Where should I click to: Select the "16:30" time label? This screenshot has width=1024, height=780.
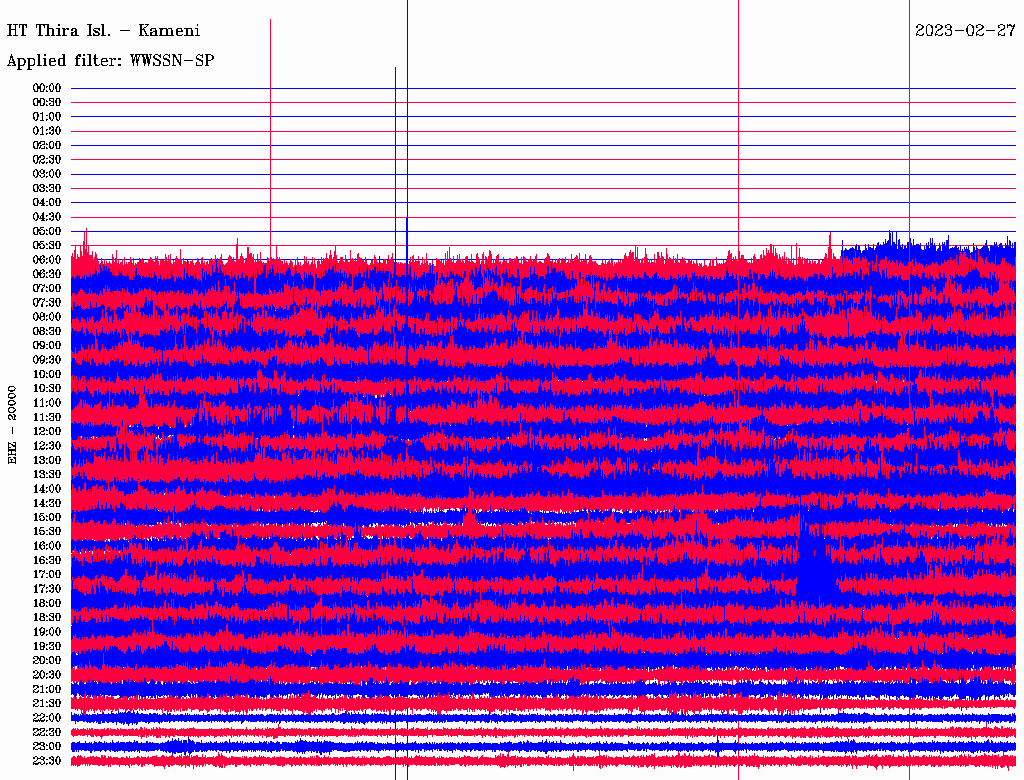47,561
